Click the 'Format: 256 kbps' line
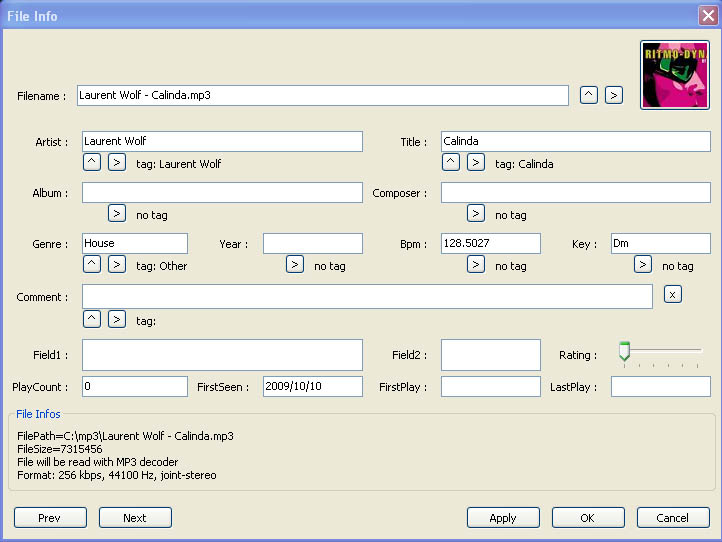 (x=116, y=475)
